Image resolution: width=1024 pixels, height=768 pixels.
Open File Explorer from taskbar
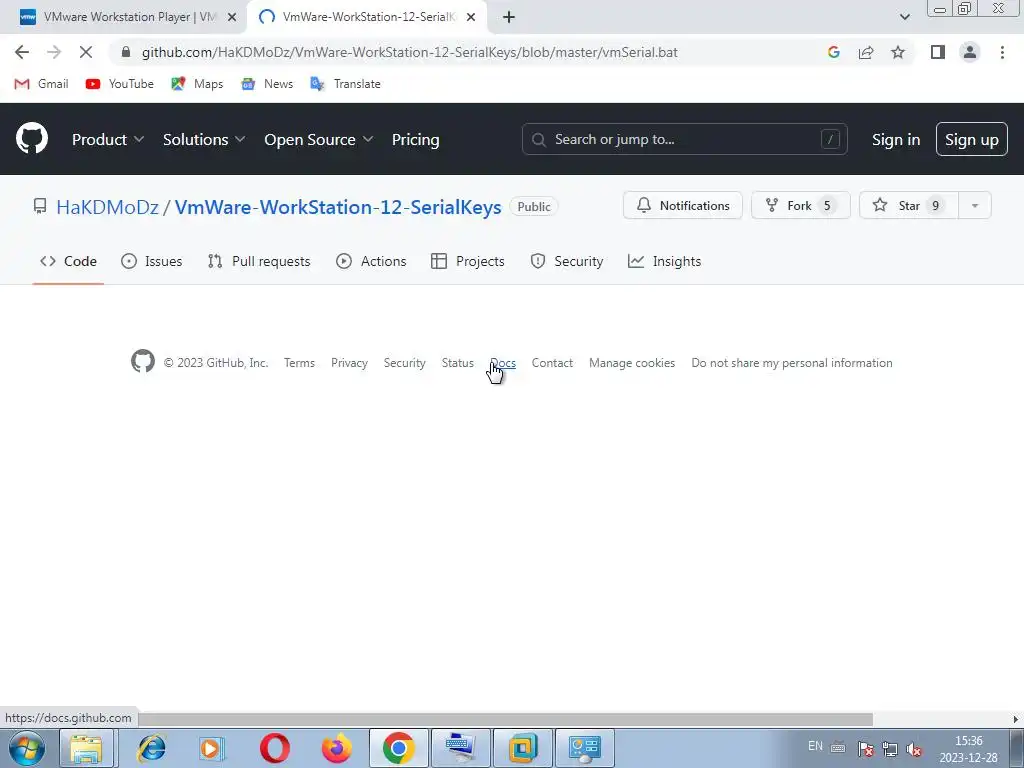tap(86, 748)
